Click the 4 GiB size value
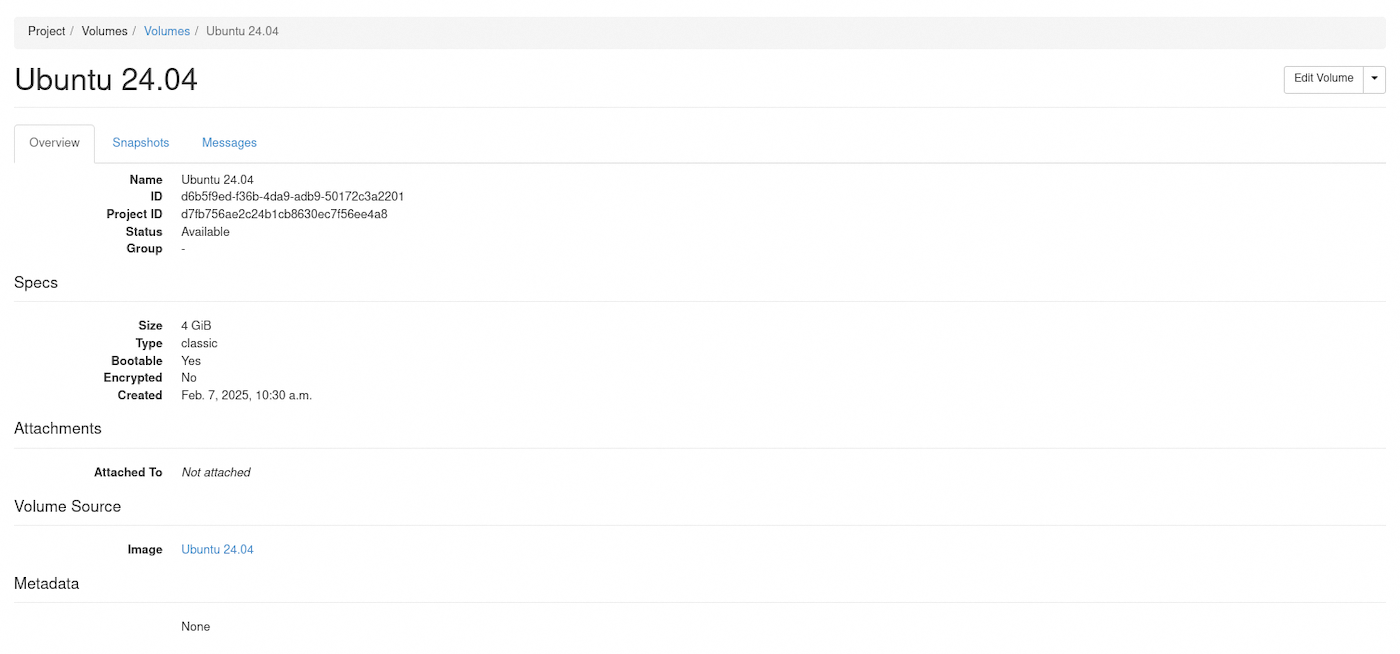This screenshot has height=654, width=1400. (x=196, y=326)
